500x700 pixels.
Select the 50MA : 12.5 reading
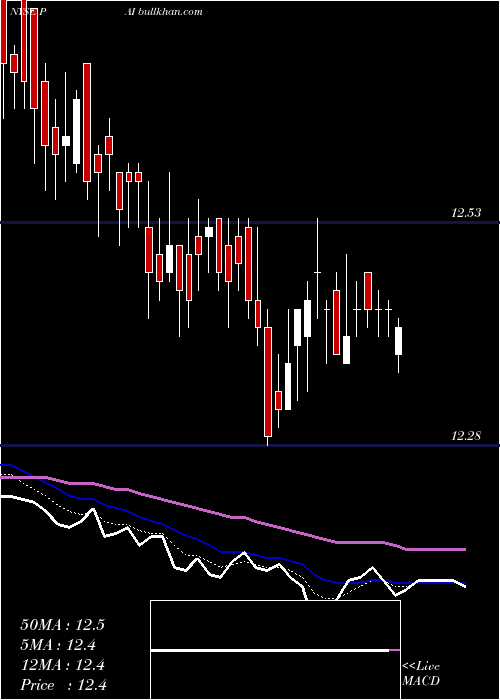(62, 625)
